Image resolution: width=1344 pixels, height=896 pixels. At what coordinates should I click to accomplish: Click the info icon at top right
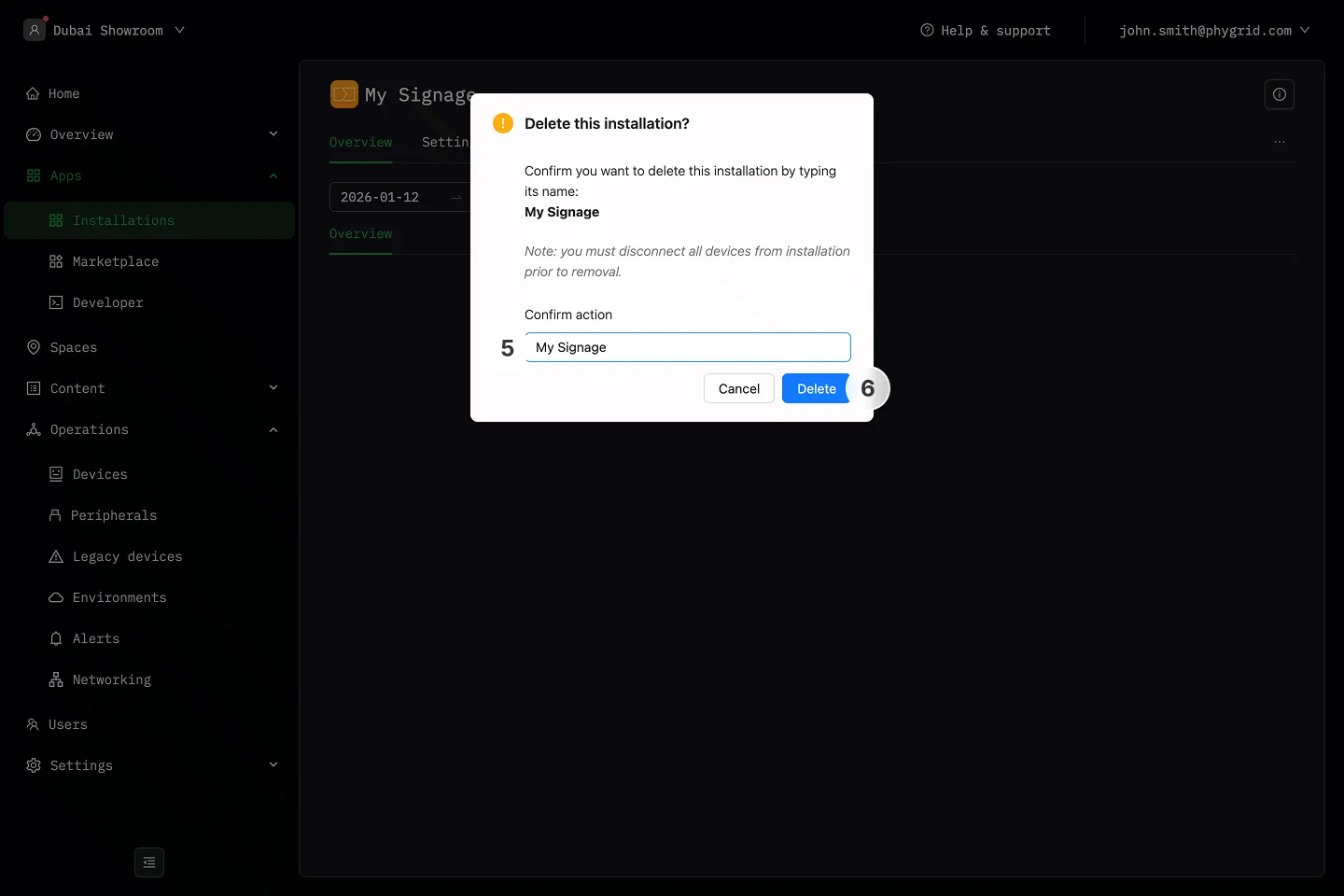[1280, 94]
